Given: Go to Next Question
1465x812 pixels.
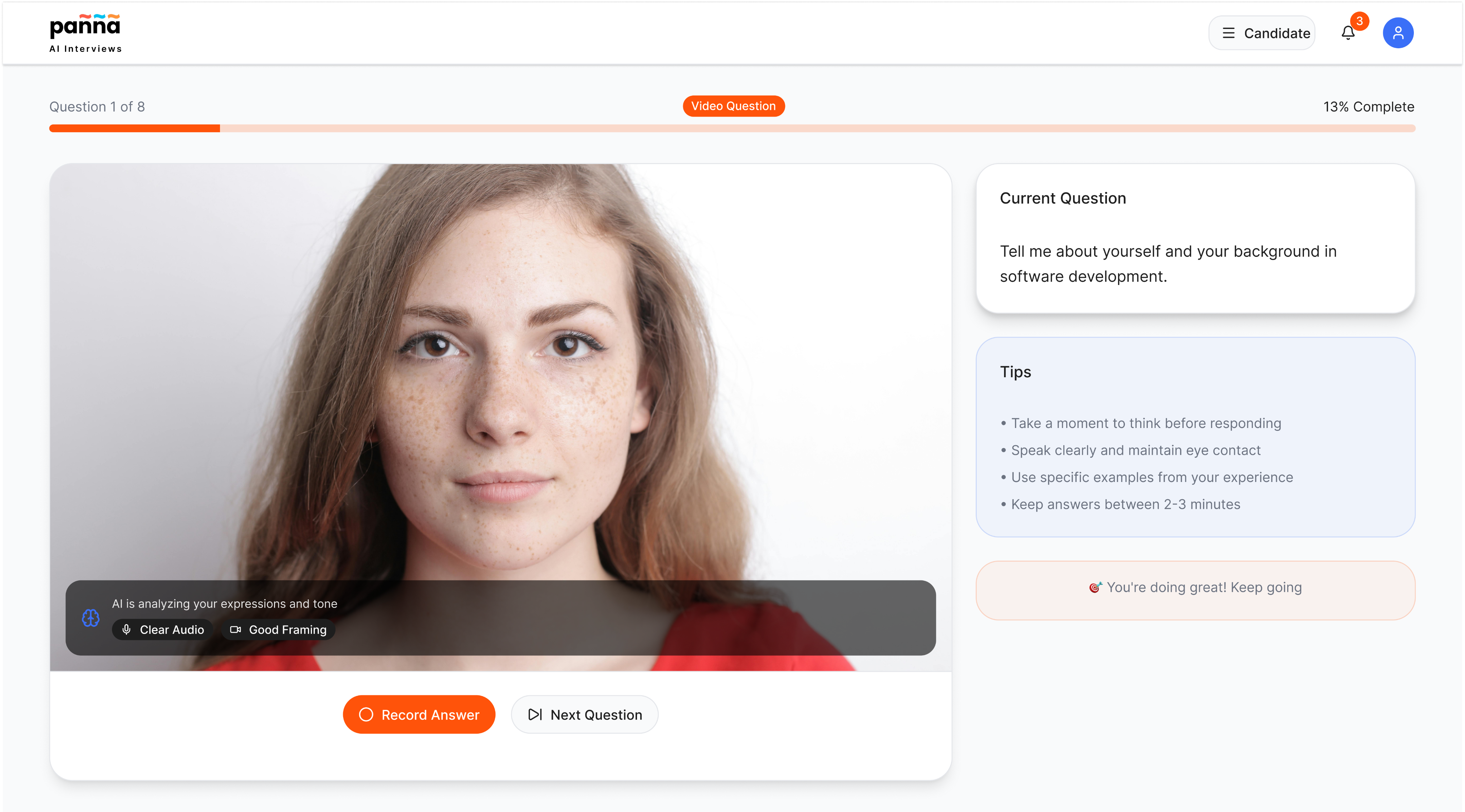Looking at the screenshot, I should (x=585, y=714).
